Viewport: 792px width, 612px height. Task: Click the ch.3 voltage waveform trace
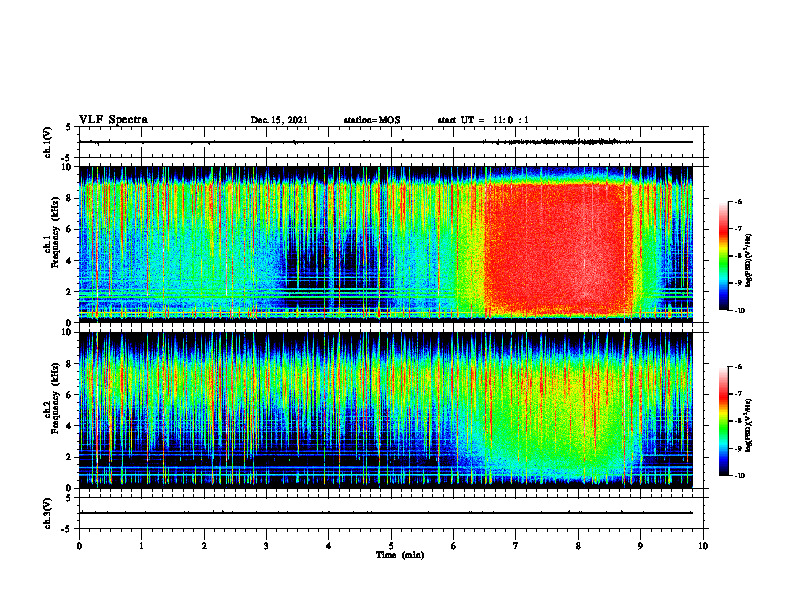(x=386, y=513)
